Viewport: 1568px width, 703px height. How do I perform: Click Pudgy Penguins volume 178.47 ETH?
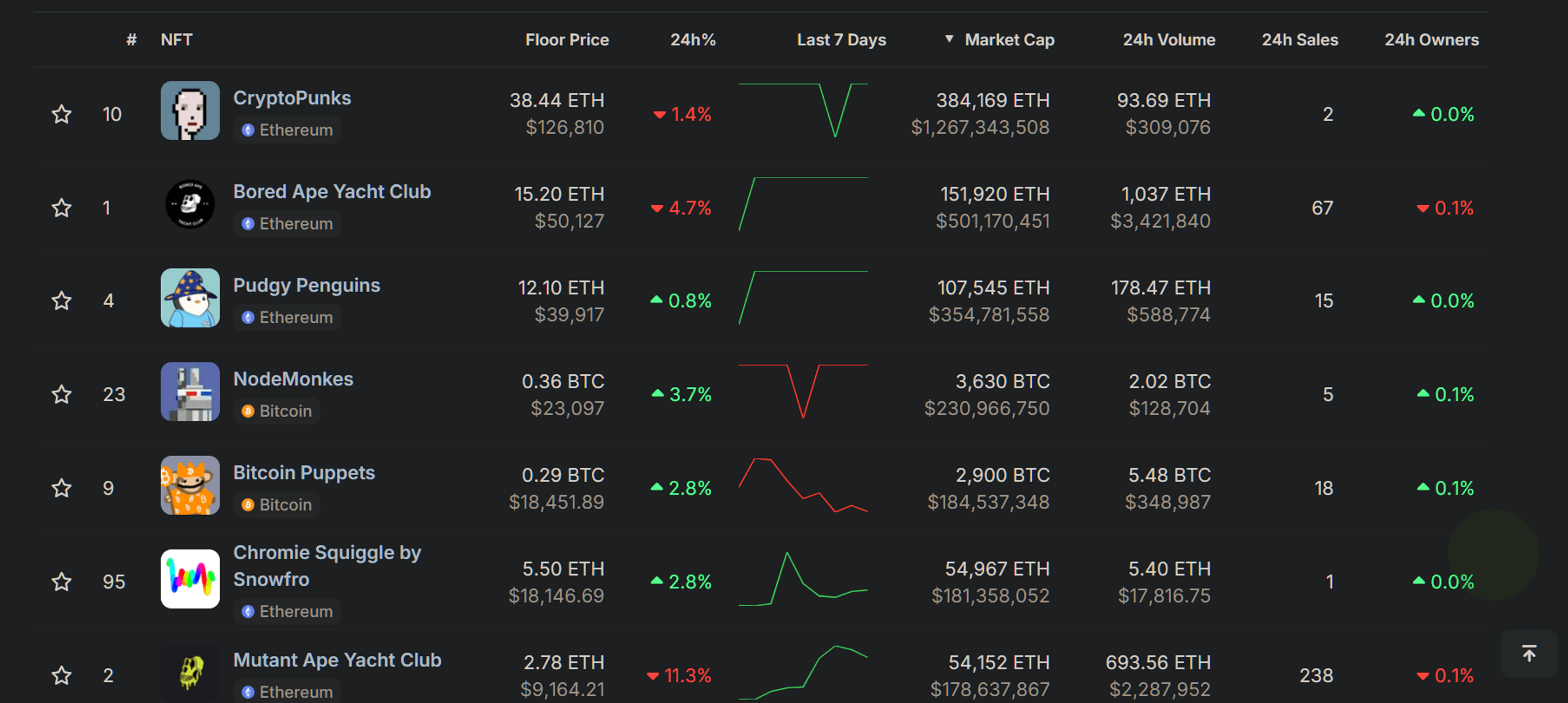[1161, 288]
